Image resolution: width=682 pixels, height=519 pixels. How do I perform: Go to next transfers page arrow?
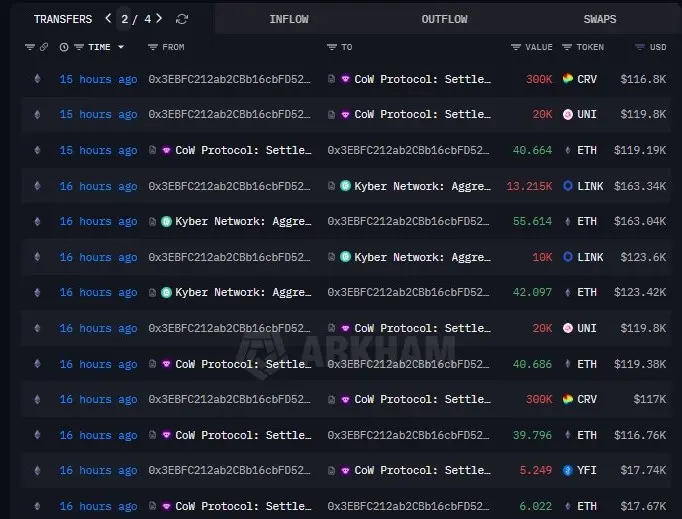pyautogui.click(x=160, y=19)
